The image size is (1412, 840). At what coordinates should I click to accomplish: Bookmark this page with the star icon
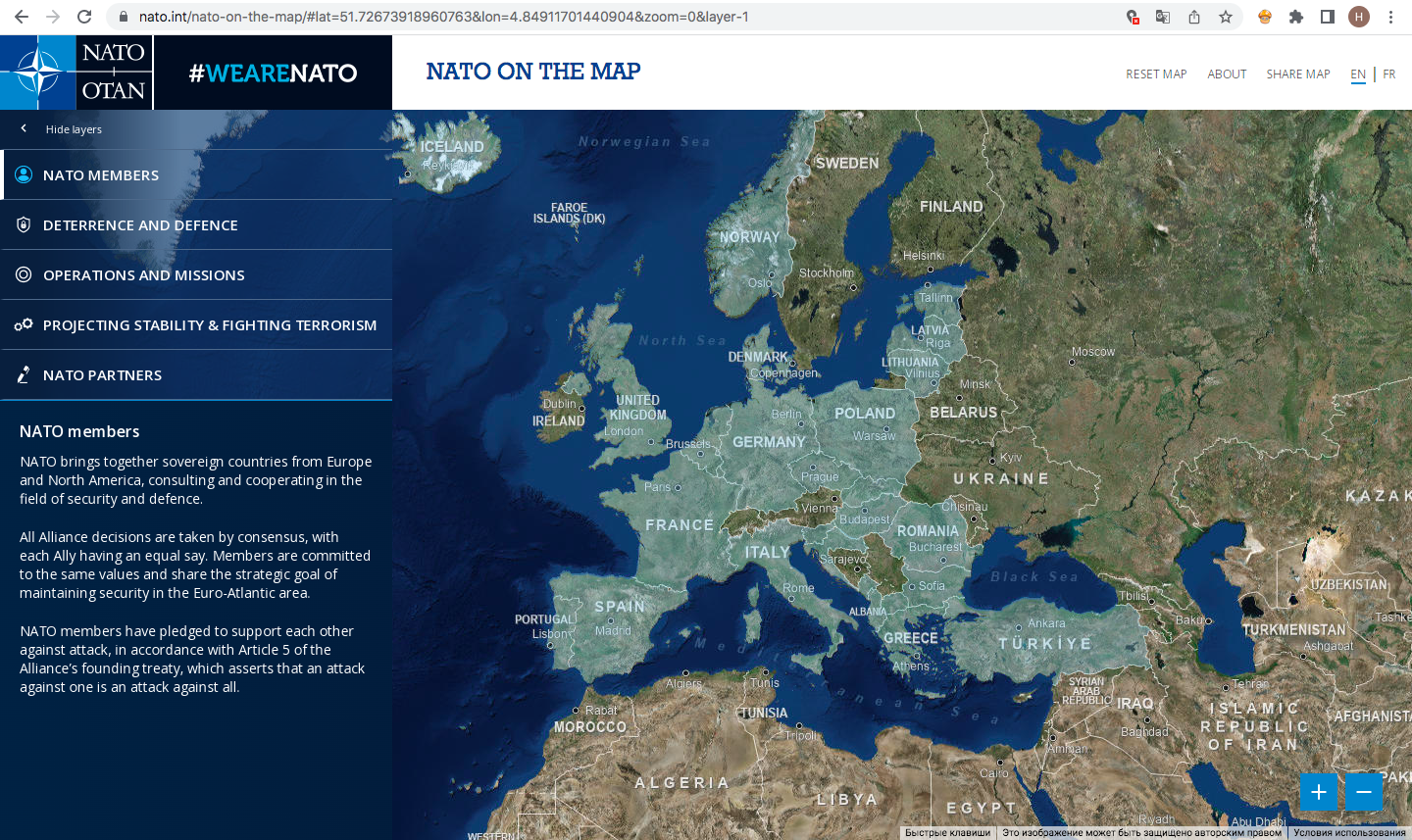(x=1226, y=17)
